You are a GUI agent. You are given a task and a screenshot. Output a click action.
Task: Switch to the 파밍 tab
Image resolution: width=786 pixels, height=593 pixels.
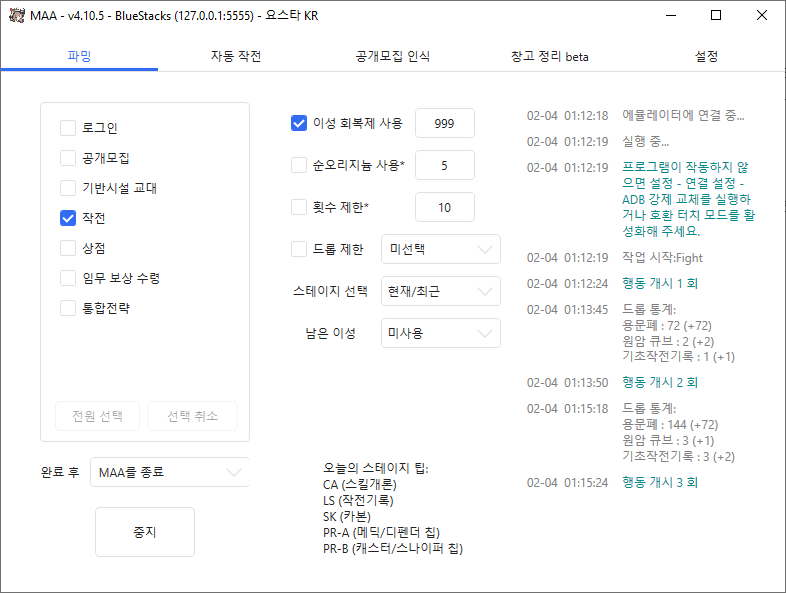[x=79, y=56]
